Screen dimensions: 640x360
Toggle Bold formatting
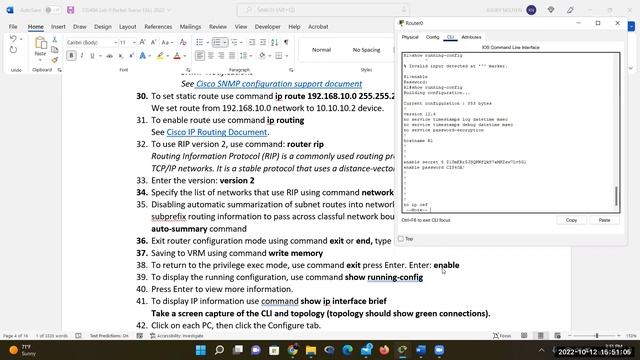pyautogui.click(x=71, y=56)
